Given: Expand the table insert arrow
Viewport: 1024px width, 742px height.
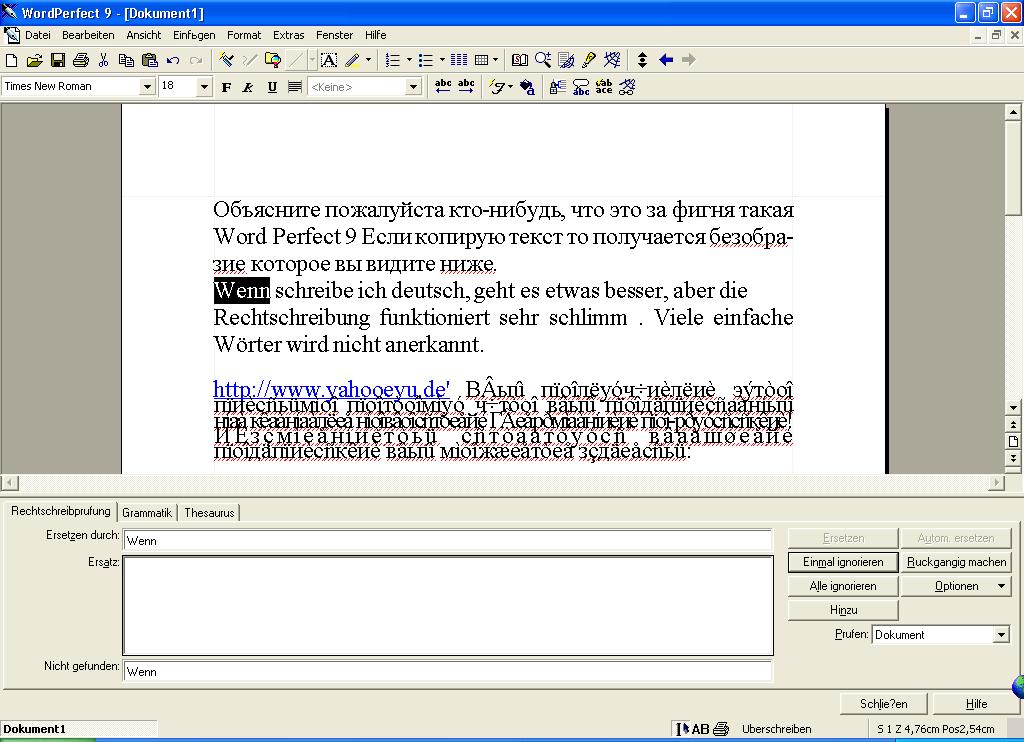Looking at the screenshot, I should tap(496, 61).
